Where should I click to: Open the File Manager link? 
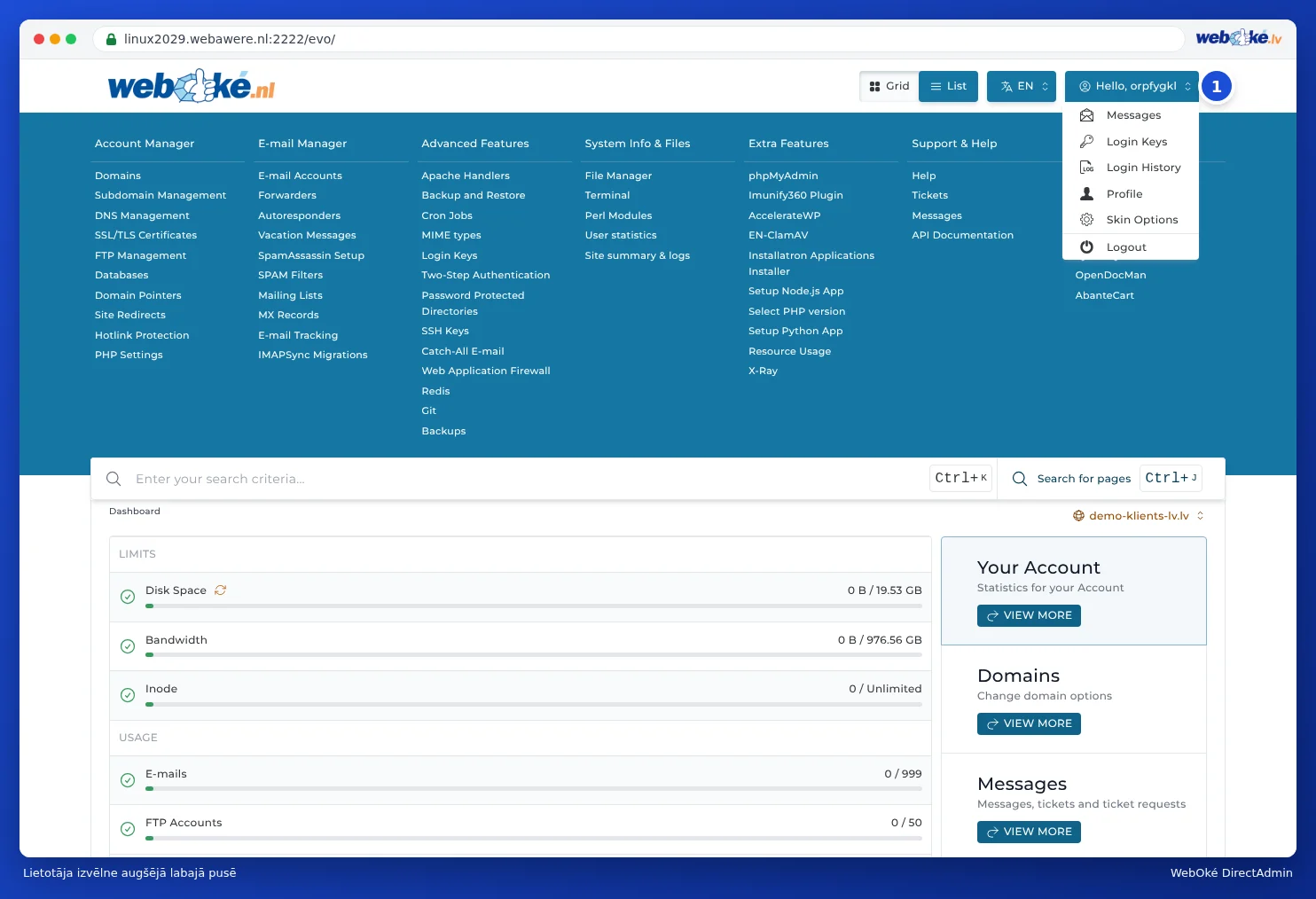pyautogui.click(x=618, y=176)
